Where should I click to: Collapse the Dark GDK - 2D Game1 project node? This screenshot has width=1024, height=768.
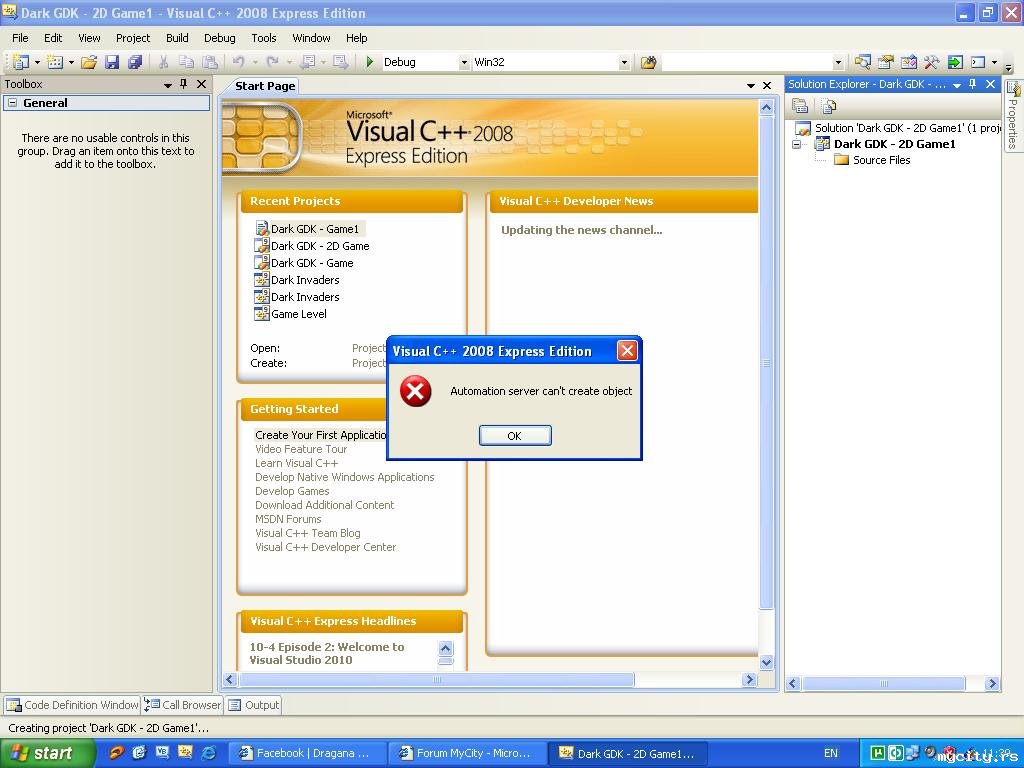click(x=797, y=144)
